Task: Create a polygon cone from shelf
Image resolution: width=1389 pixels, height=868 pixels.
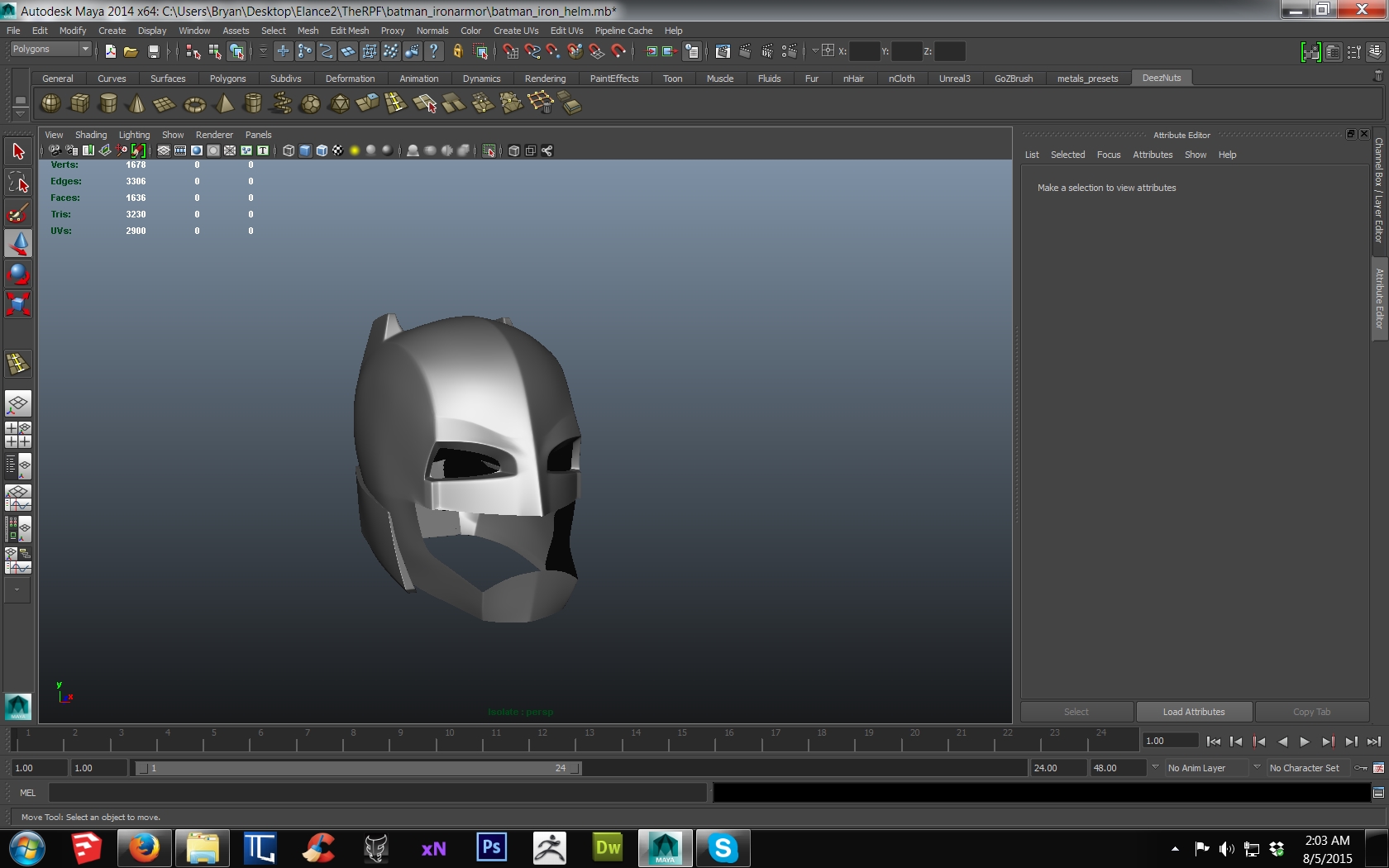Action: [137, 103]
